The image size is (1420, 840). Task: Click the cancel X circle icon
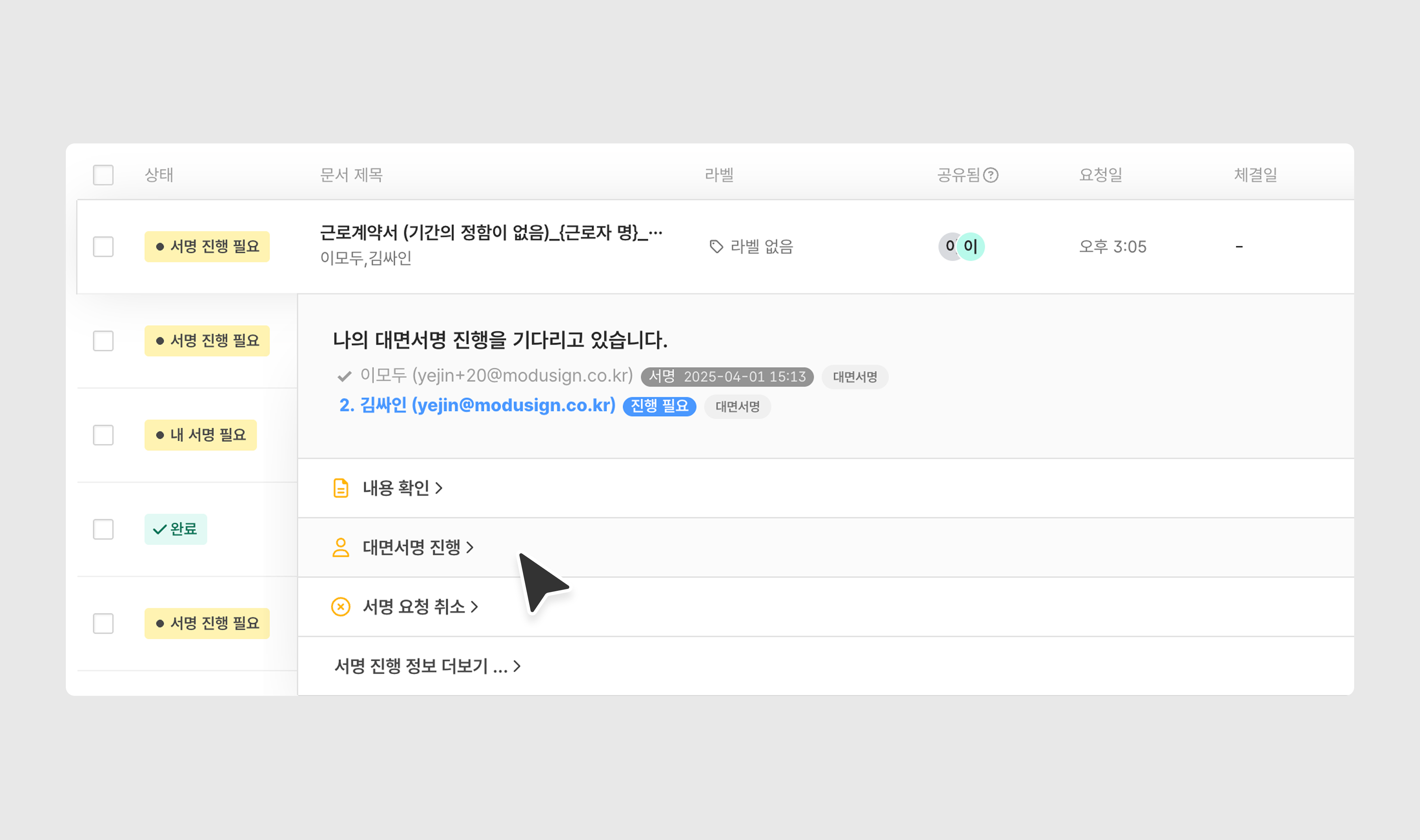[341, 607]
